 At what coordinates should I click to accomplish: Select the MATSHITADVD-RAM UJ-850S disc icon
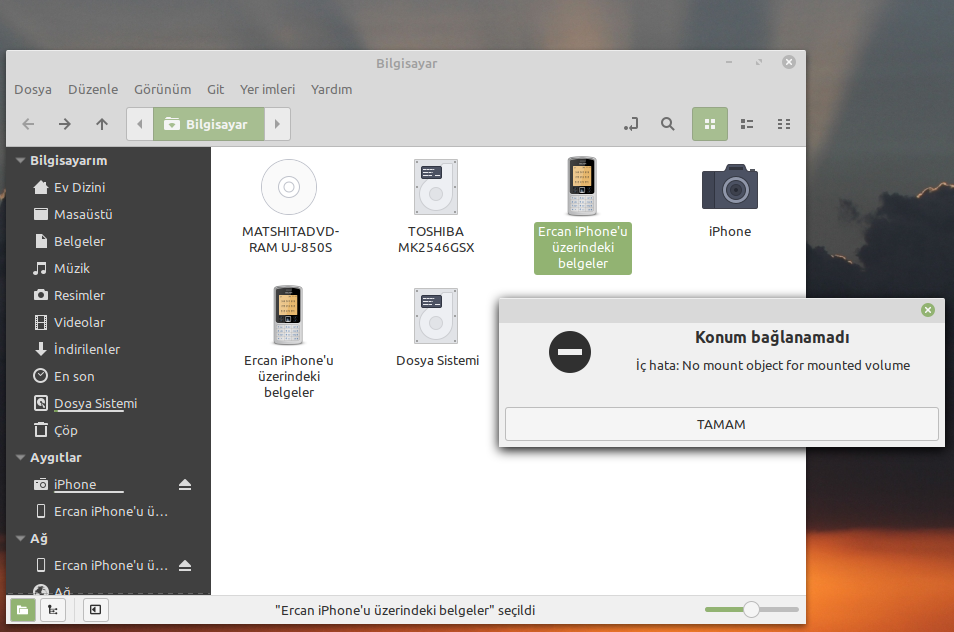(x=289, y=187)
